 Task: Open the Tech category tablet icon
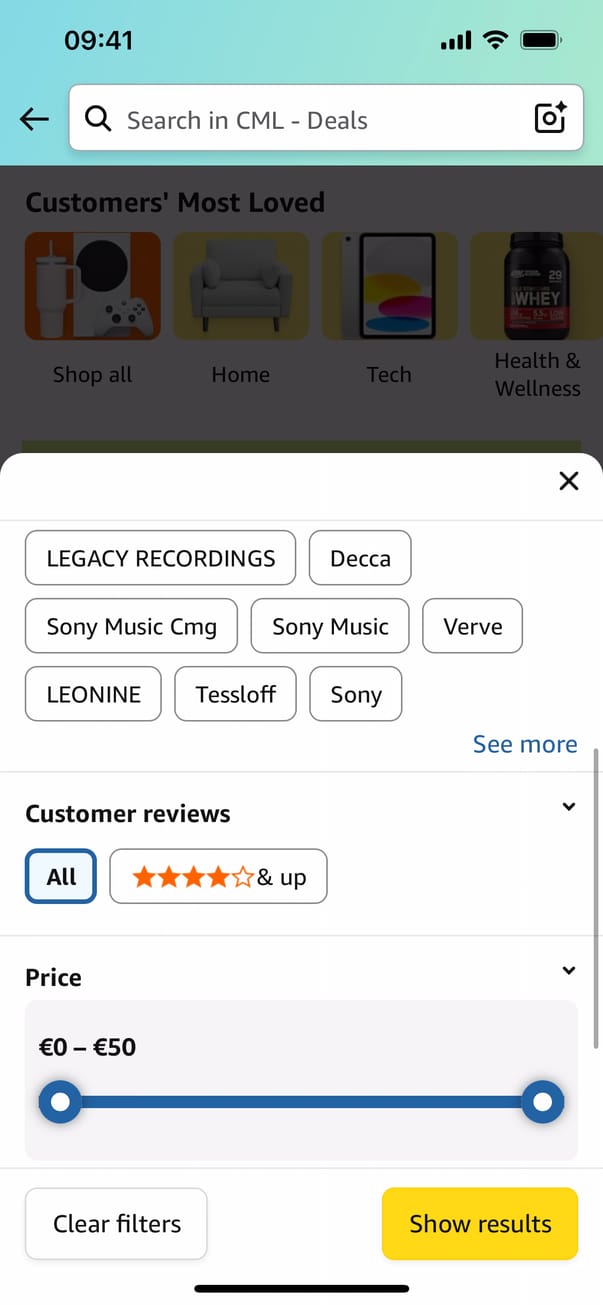389,287
